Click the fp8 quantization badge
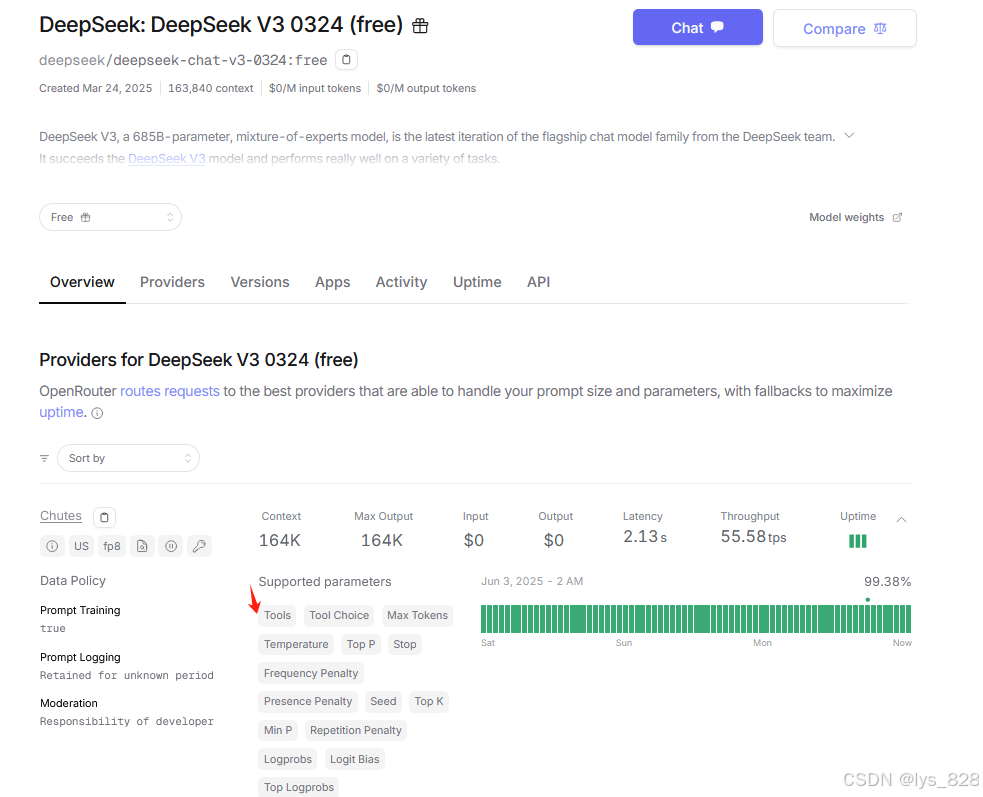The height and width of the screenshot is (797, 983). 112,546
